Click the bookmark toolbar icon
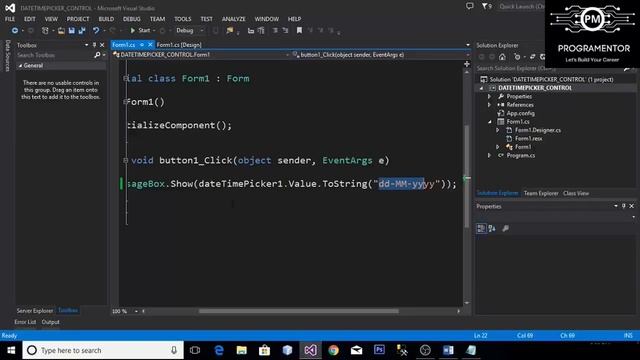The height and width of the screenshot is (360, 640). click(299, 31)
